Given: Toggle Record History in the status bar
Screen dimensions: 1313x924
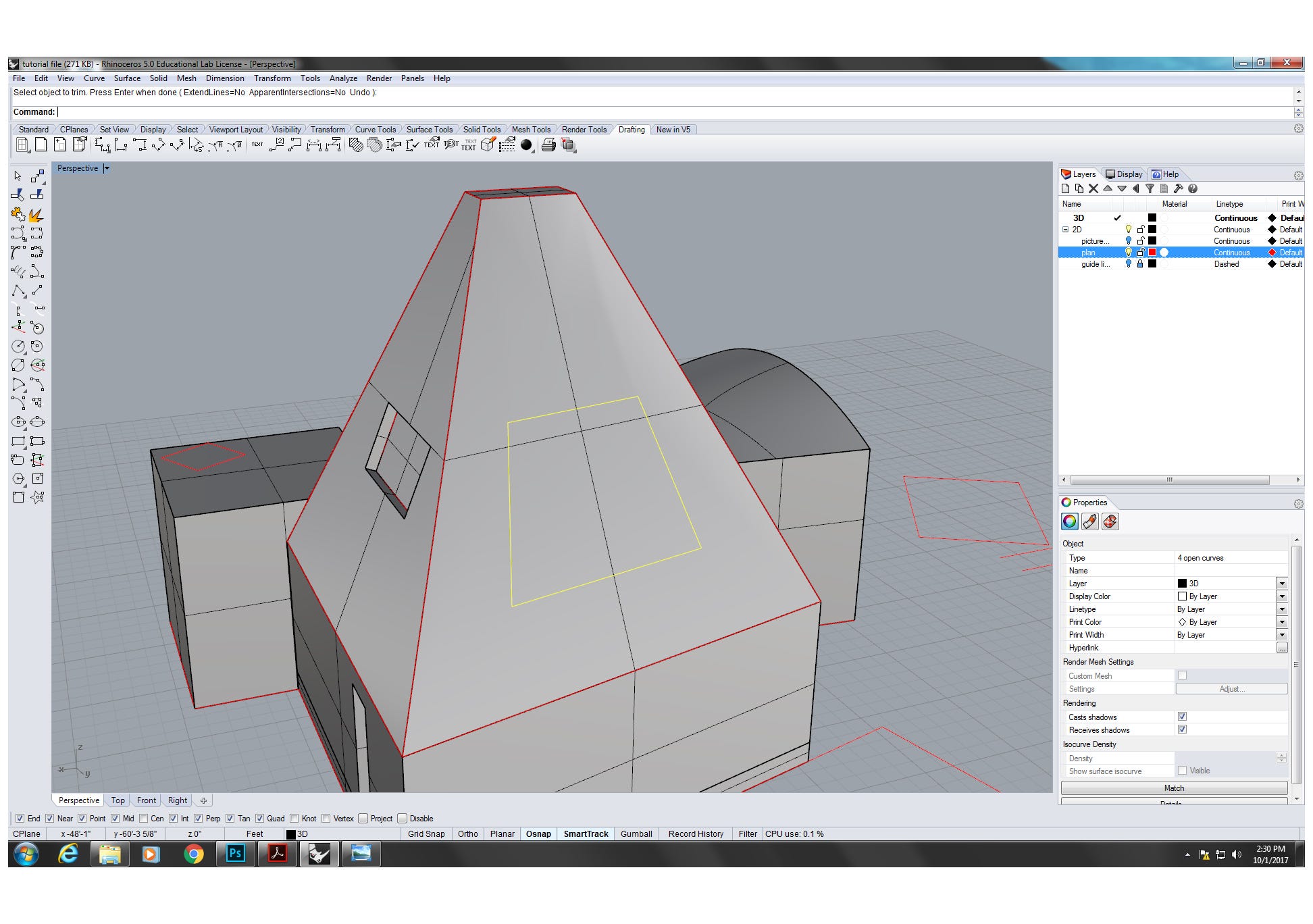Looking at the screenshot, I should point(696,834).
